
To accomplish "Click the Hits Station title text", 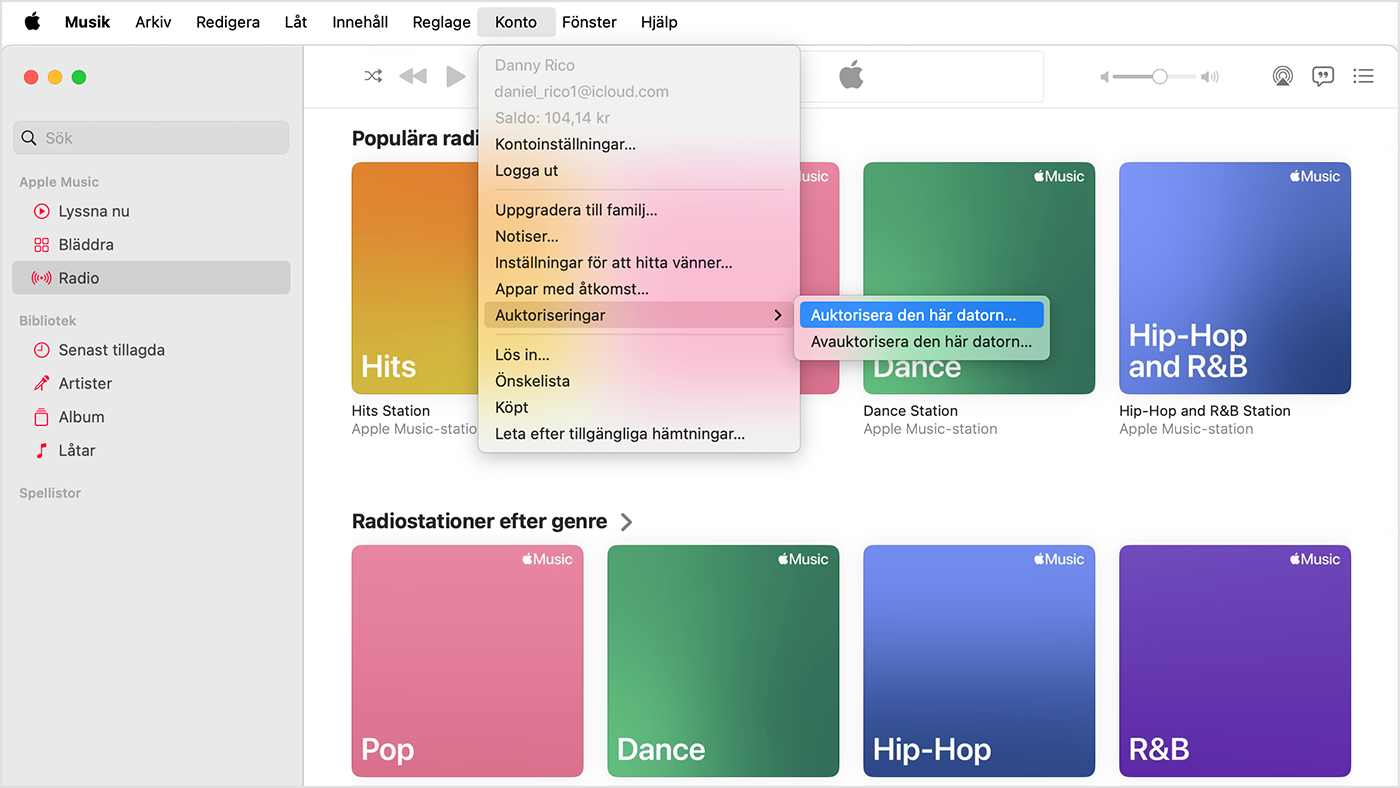I will point(391,411).
